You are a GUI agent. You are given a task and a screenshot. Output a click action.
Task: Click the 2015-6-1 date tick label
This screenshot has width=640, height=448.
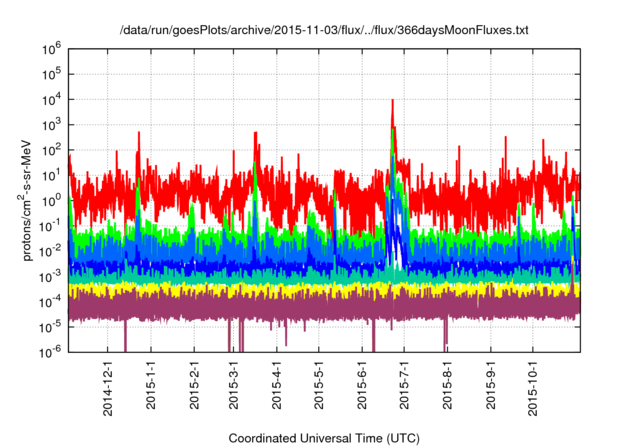[x=362, y=385]
